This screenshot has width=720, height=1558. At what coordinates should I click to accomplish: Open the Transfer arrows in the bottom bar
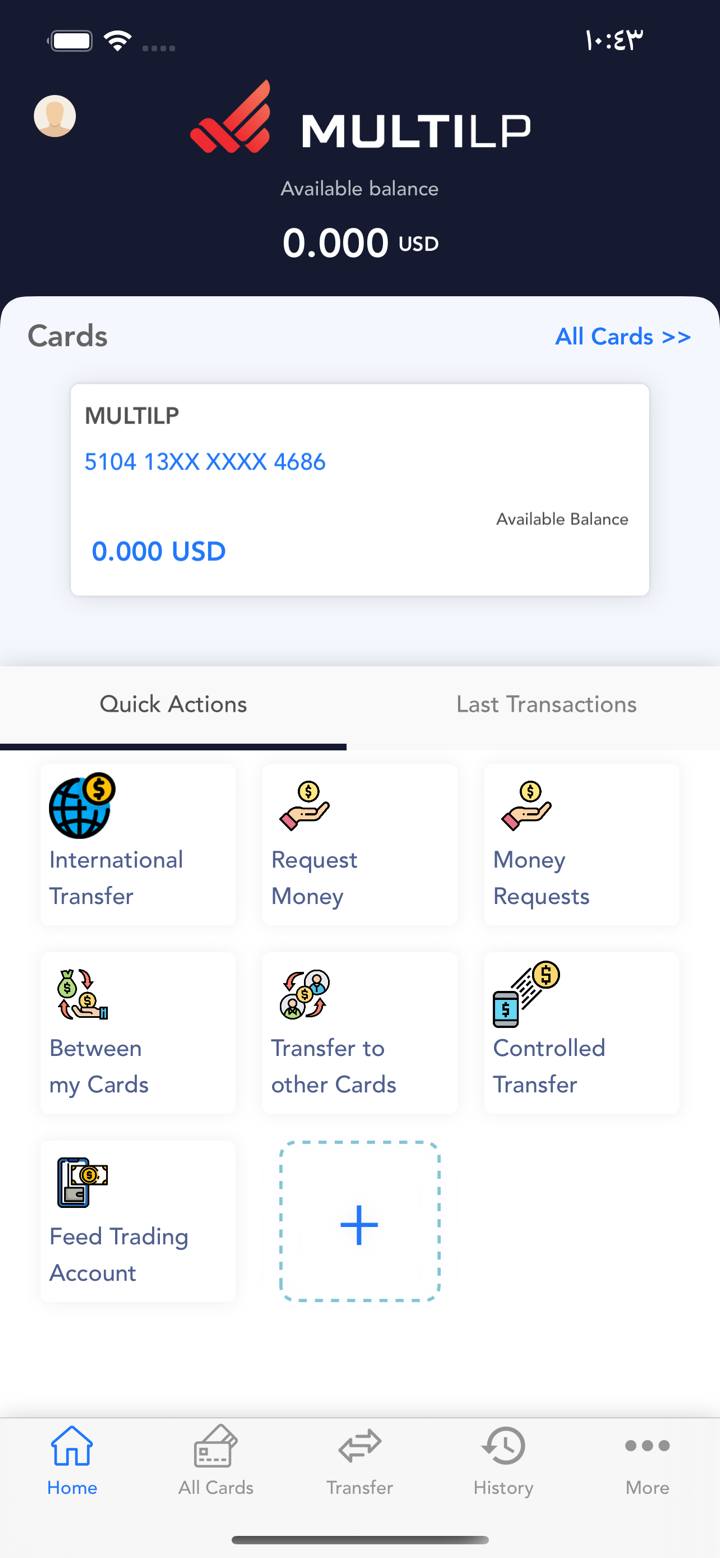click(359, 1460)
